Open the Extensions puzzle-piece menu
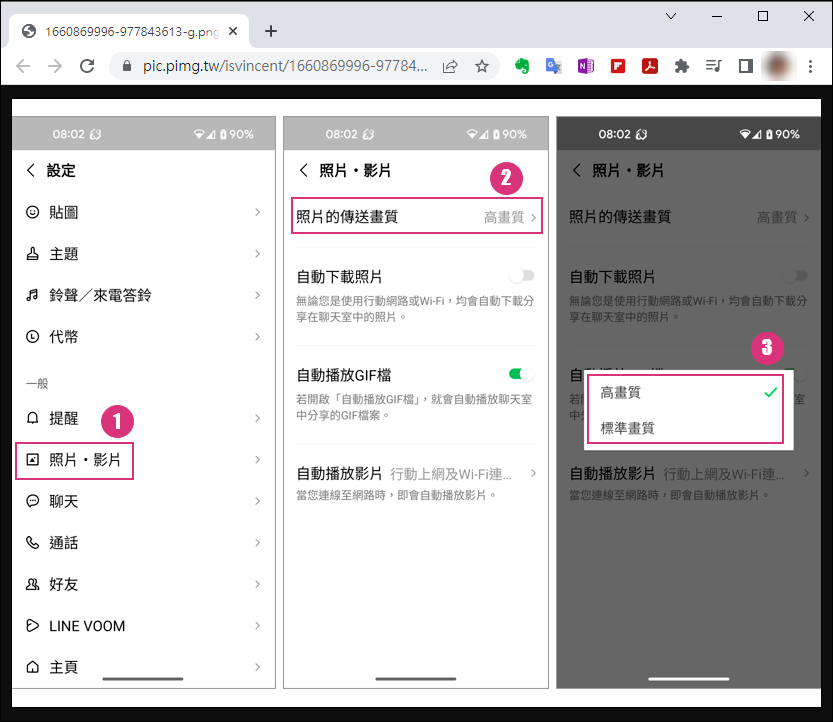Screen dimensions: 833x722 pos(682,66)
